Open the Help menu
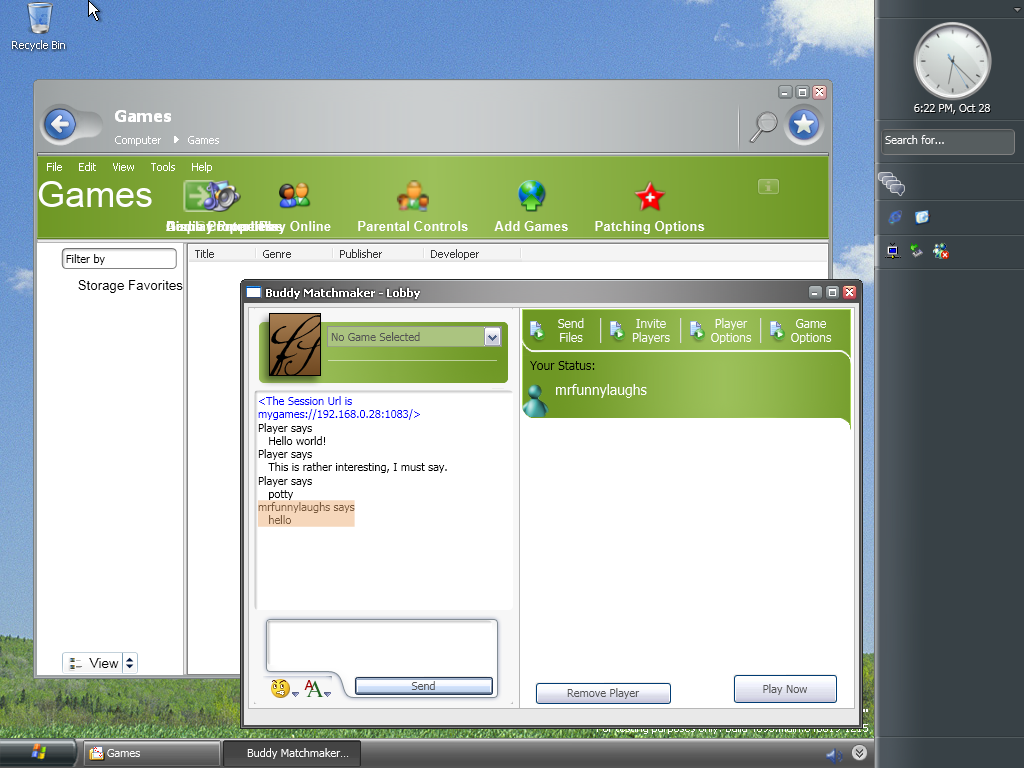1024x768 pixels. (x=201, y=167)
